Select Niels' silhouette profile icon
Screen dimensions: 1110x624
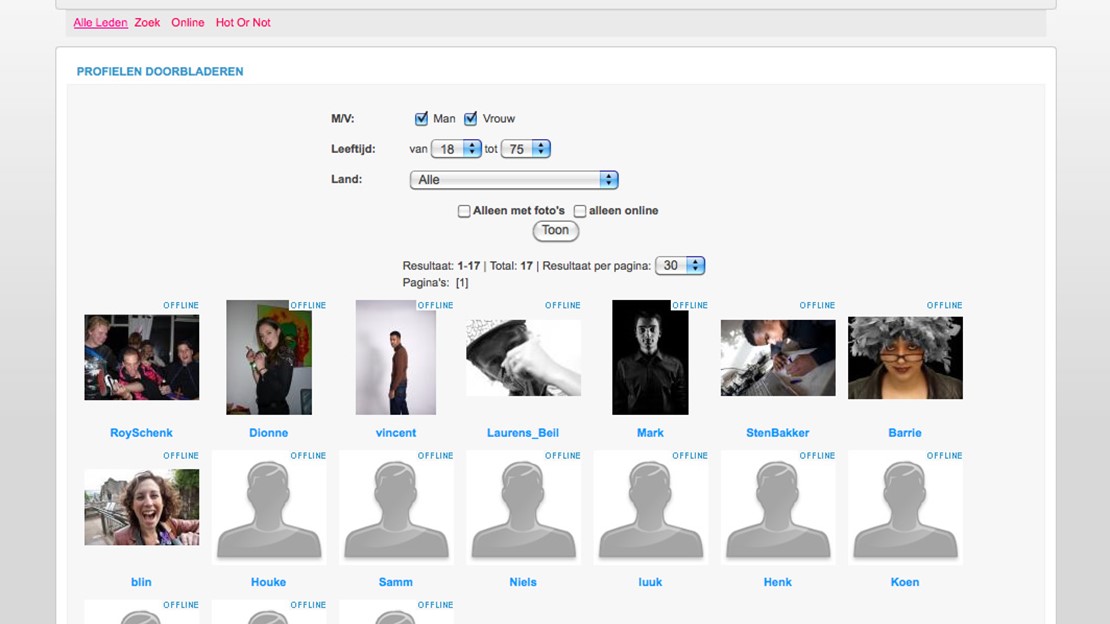(x=523, y=508)
